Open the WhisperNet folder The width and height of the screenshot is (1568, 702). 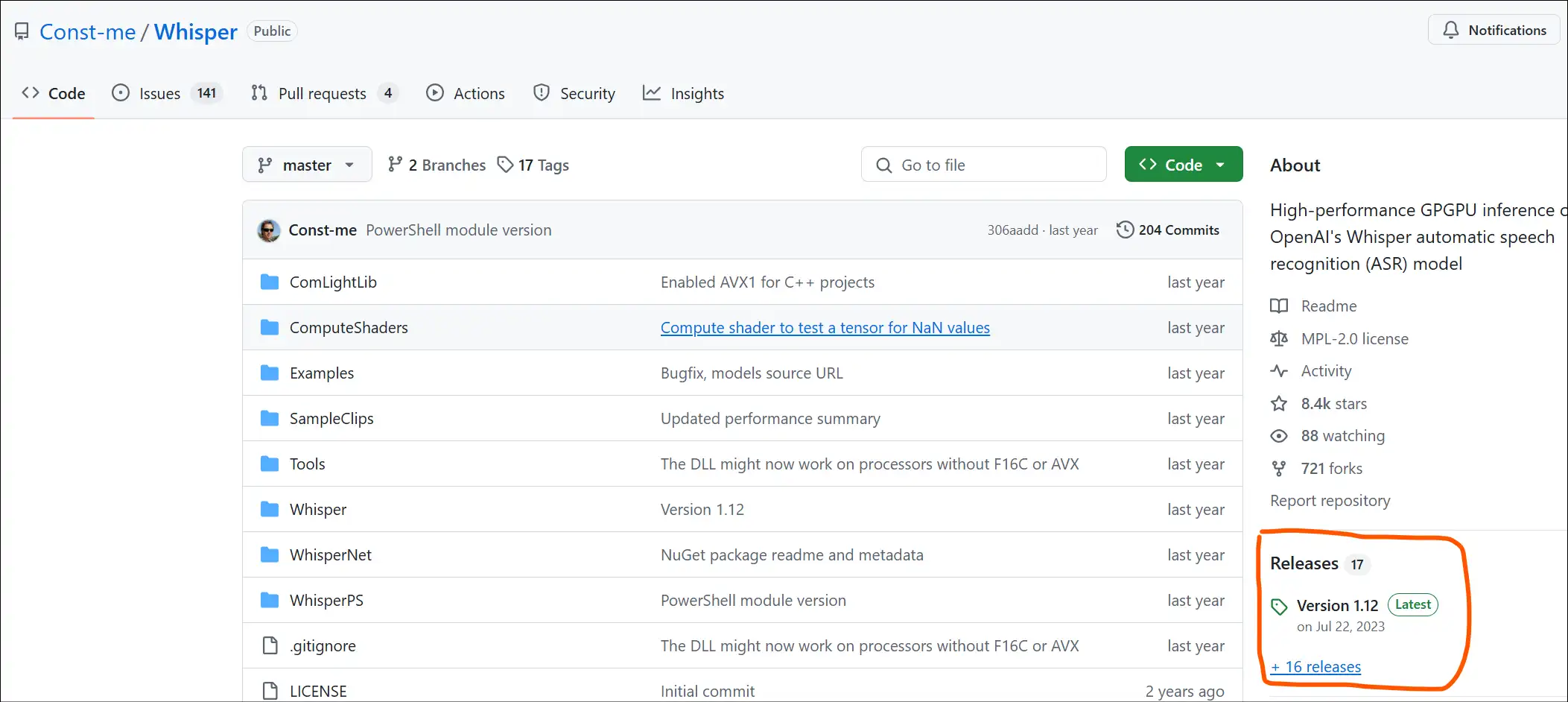point(331,555)
